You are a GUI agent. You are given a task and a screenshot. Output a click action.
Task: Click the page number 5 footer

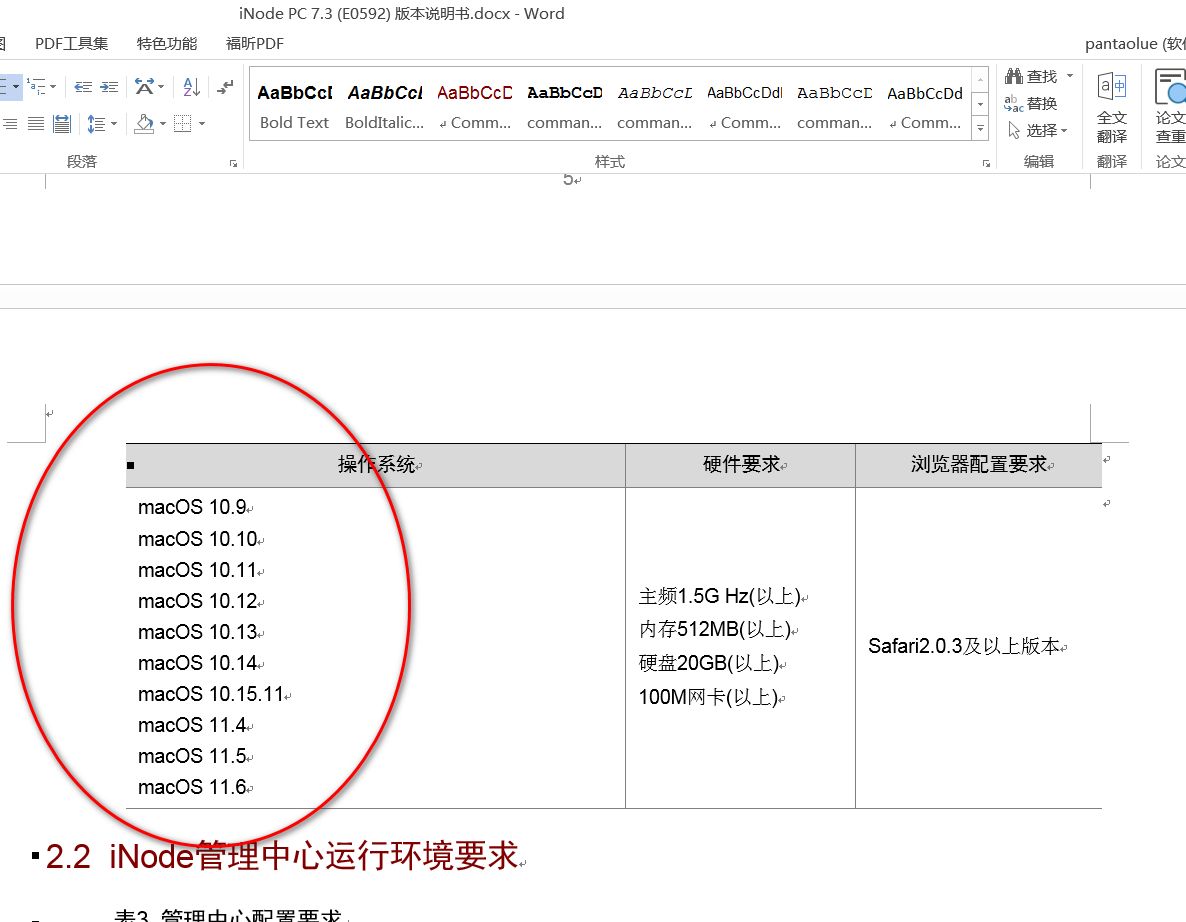pyautogui.click(x=568, y=180)
